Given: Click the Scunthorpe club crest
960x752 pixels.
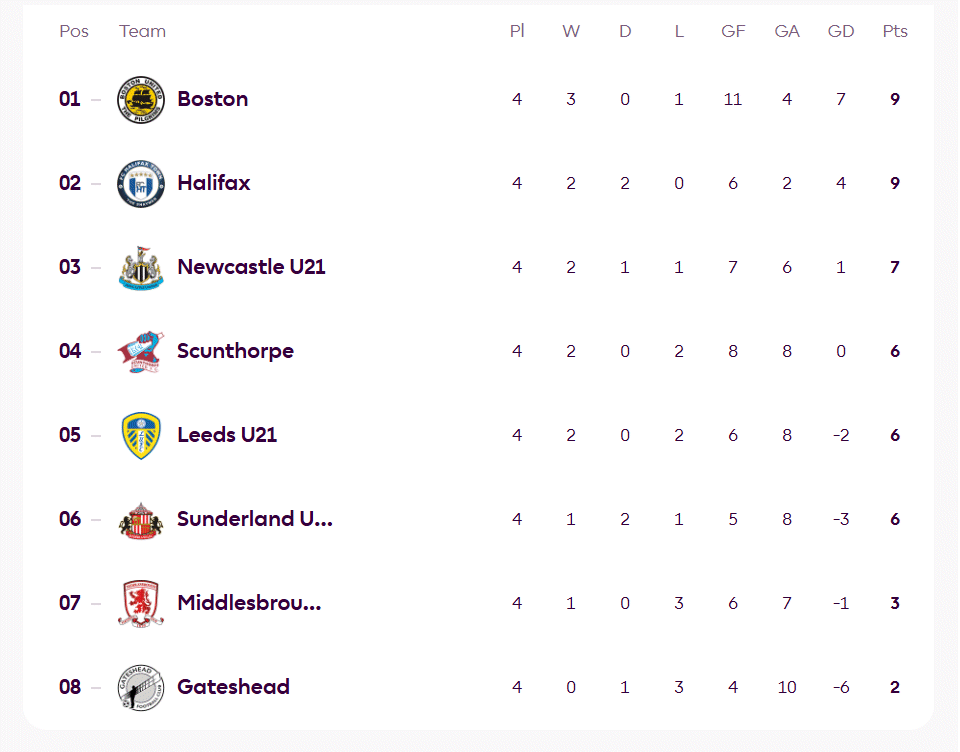Looking at the screenshot, I should click(x=141, y=352).
